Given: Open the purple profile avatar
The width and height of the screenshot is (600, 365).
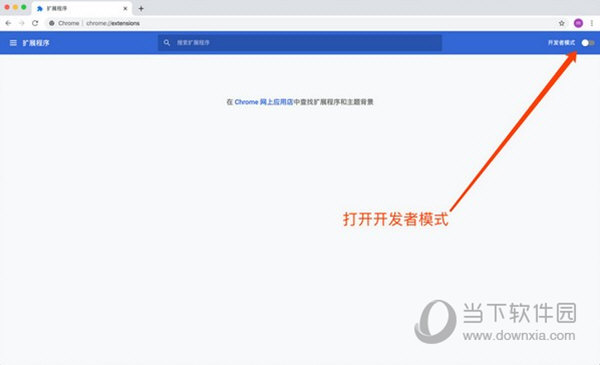Looking at the screenshot, I should point(578,23).
